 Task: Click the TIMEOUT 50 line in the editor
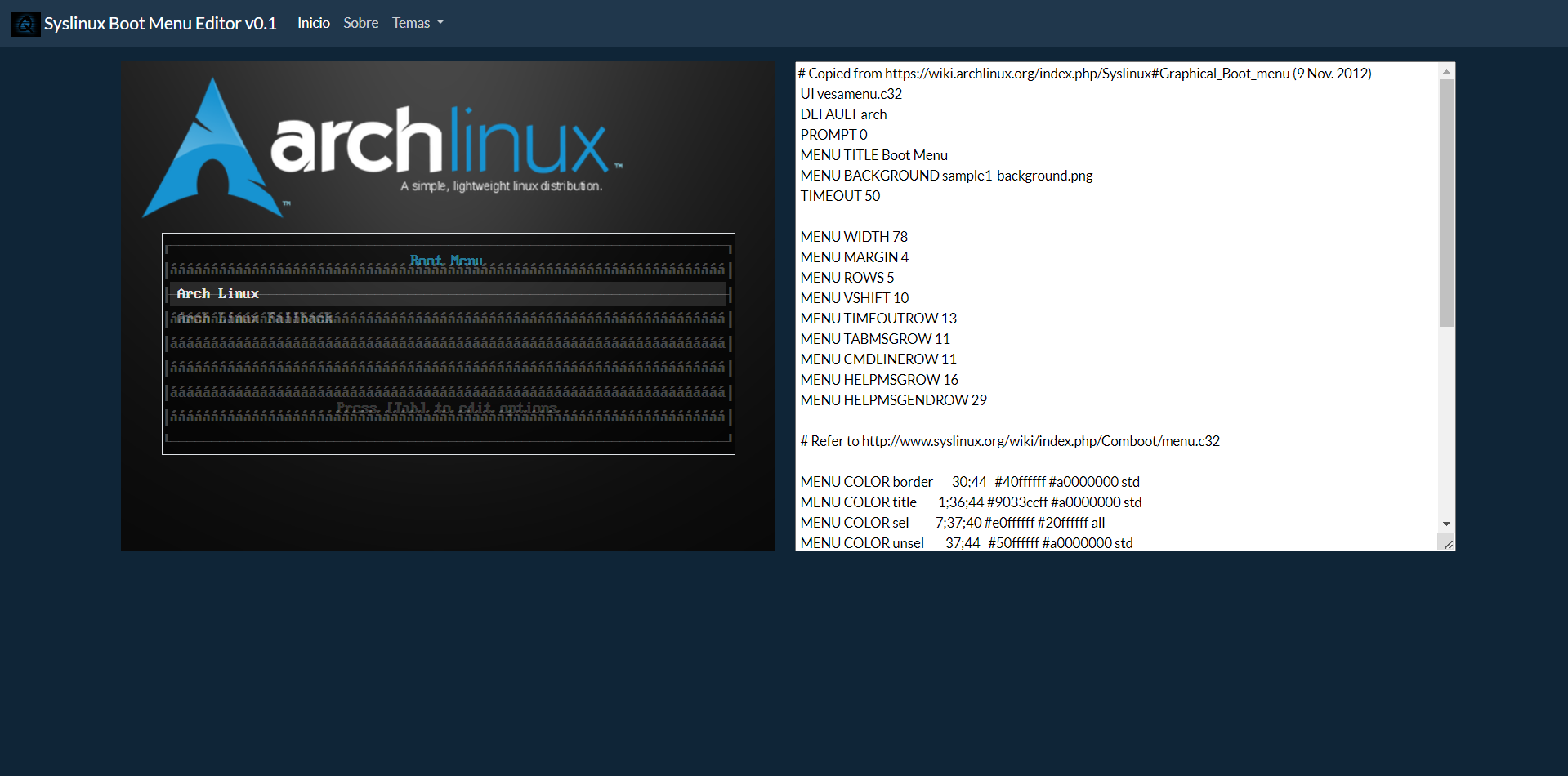click(840, 196)
